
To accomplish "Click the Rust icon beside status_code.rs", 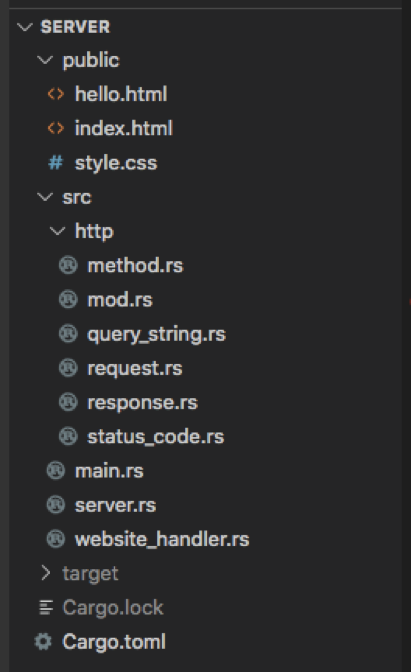I will point(68,436).
